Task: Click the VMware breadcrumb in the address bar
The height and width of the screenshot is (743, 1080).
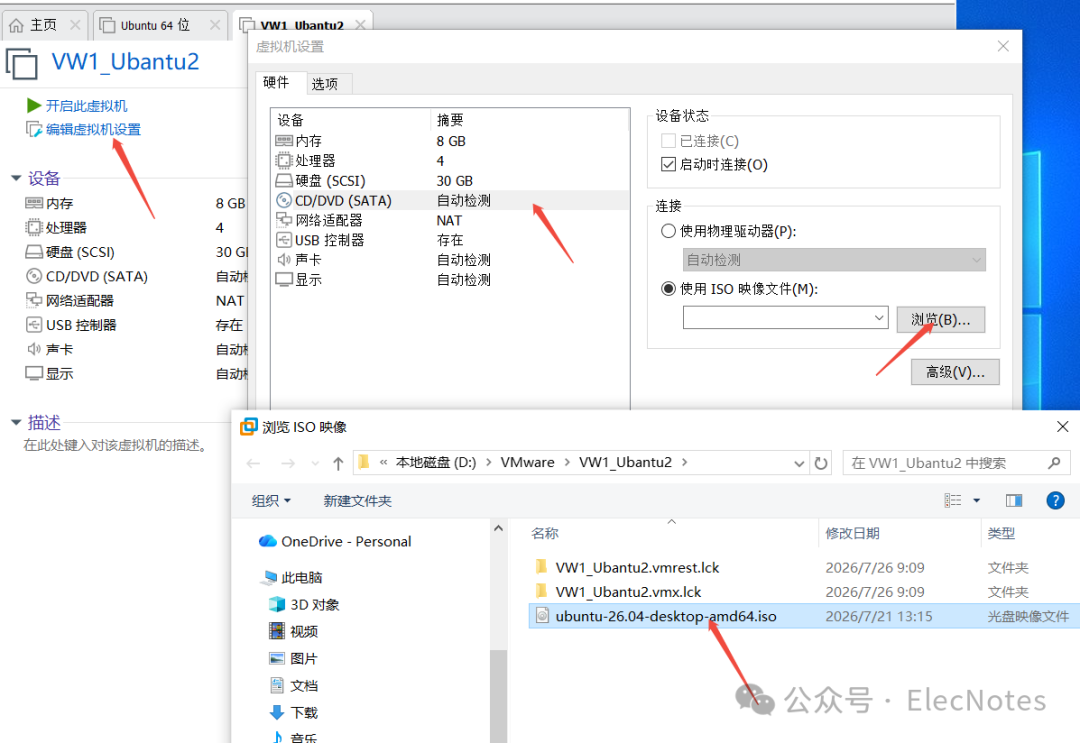Action: coord(527,463)
